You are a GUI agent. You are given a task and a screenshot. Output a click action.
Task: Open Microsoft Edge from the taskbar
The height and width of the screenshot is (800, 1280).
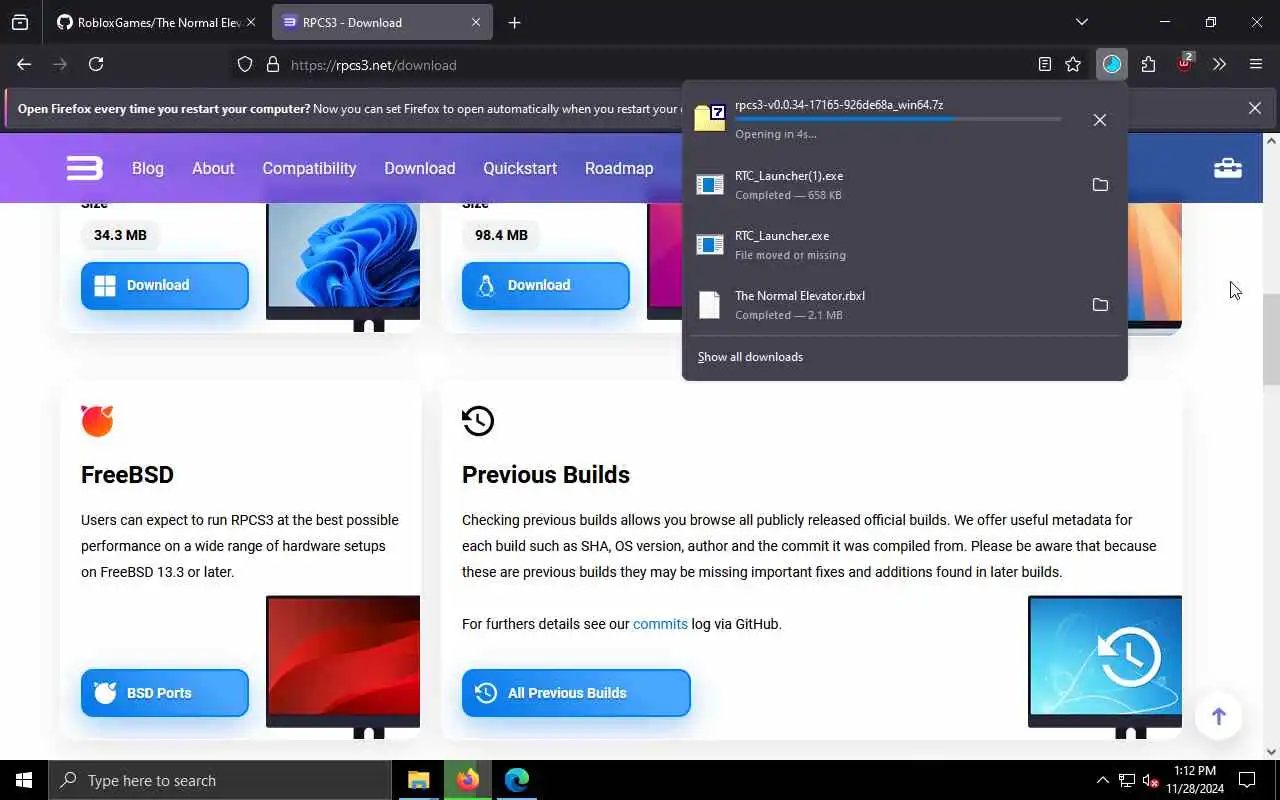[x=517, y=780]
